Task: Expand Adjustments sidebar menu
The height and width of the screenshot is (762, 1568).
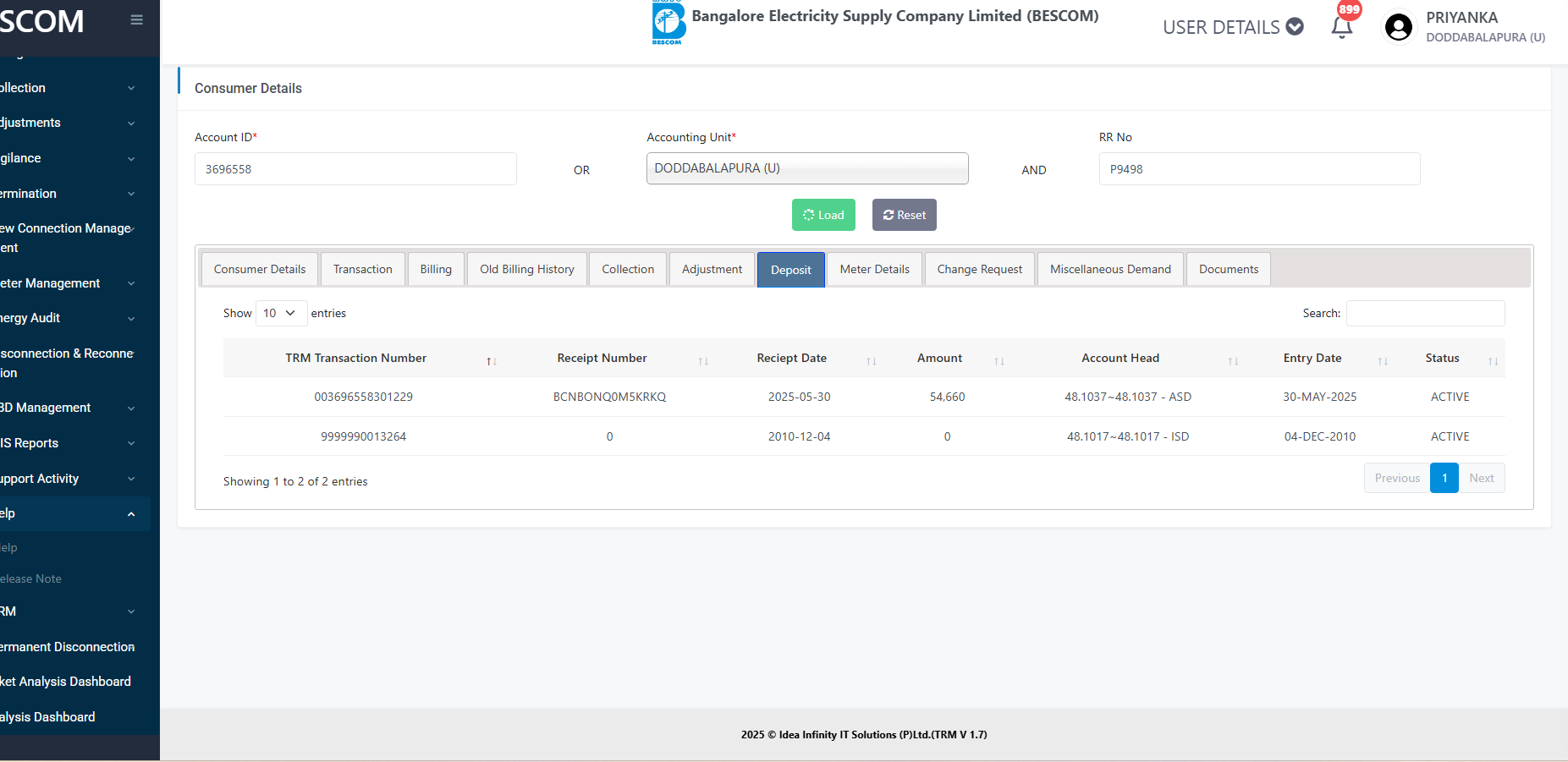Action: click(68, 123)
